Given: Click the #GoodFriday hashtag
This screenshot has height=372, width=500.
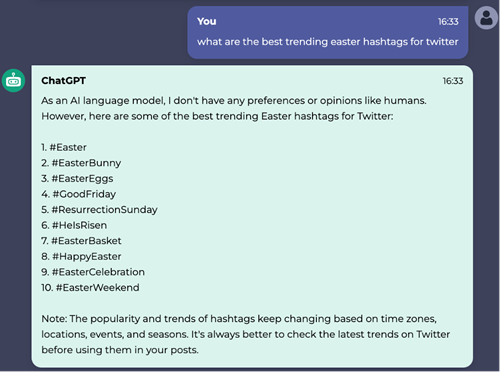Looking at the screenshot, I should [x=84, y=194].
